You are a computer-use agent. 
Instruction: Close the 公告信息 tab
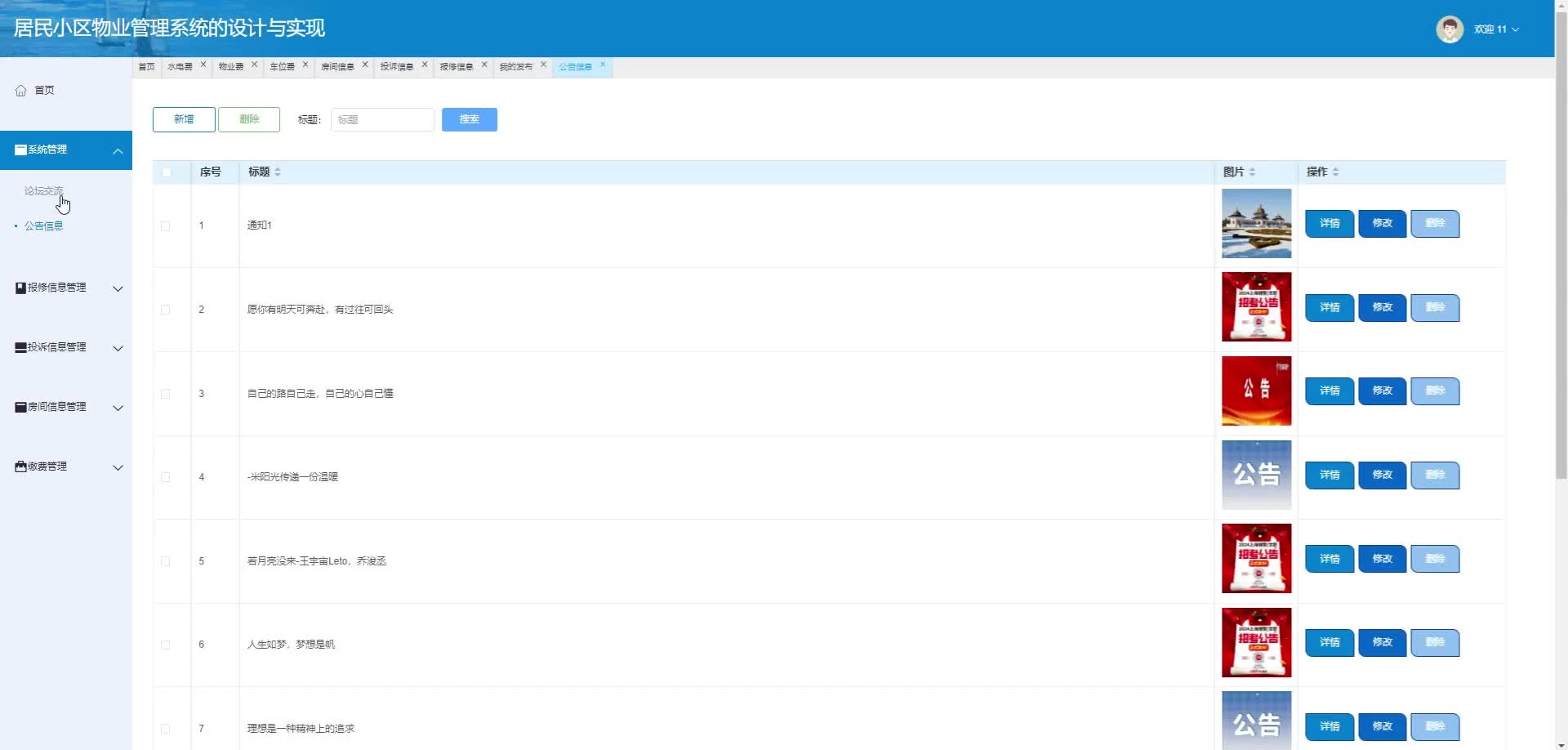point(603,65)
